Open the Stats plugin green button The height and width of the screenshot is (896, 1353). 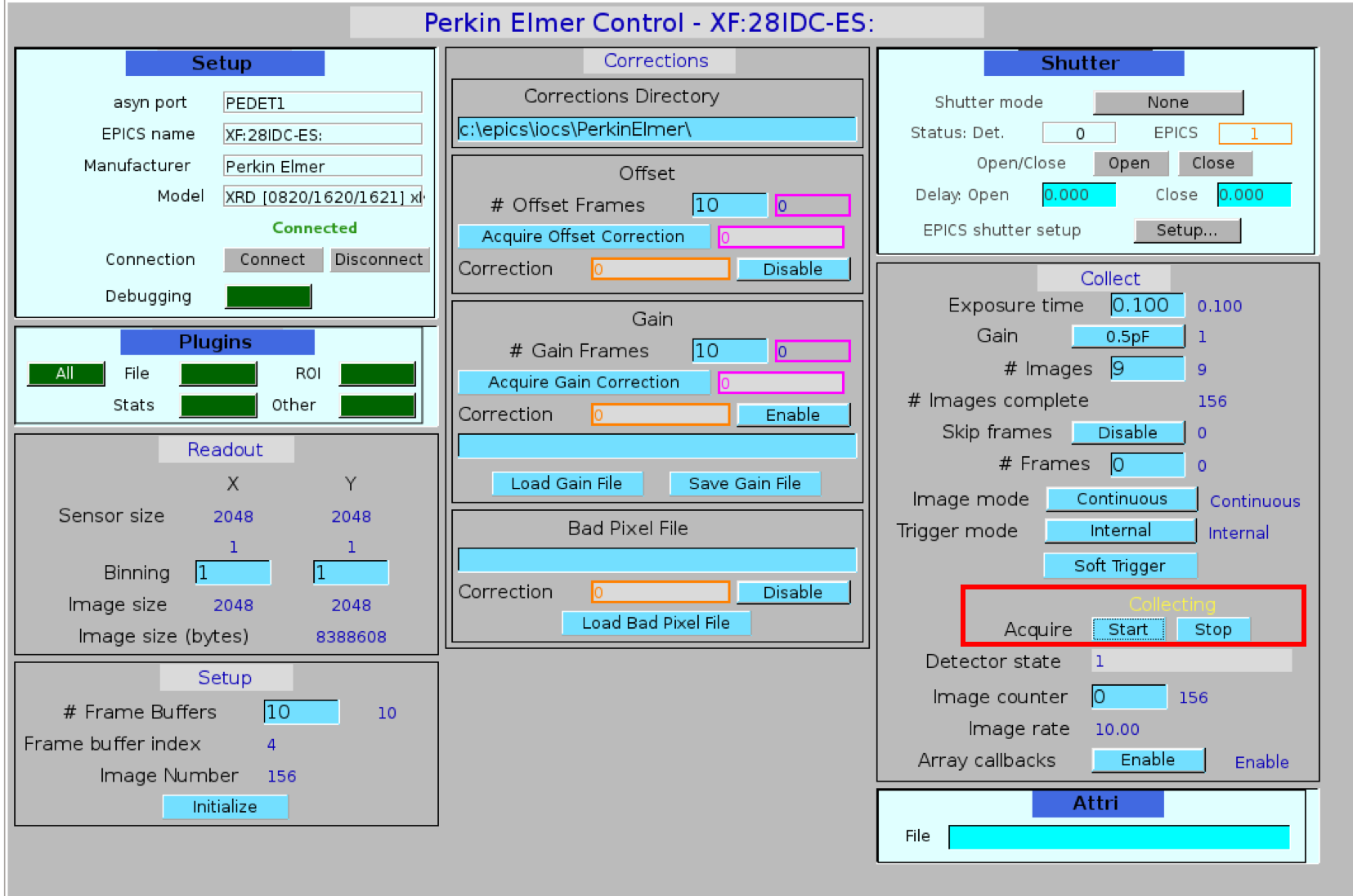coord(218,405)
